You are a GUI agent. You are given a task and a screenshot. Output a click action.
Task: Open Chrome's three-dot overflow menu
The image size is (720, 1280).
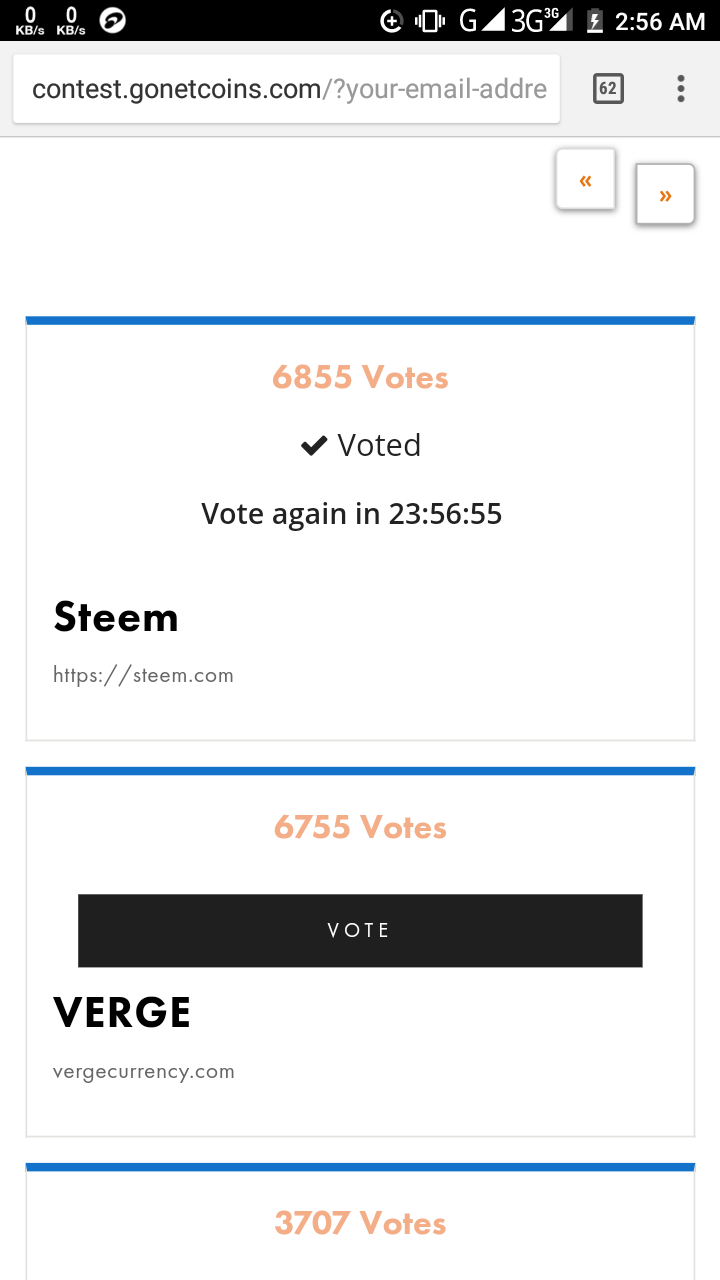click(681, 89)
